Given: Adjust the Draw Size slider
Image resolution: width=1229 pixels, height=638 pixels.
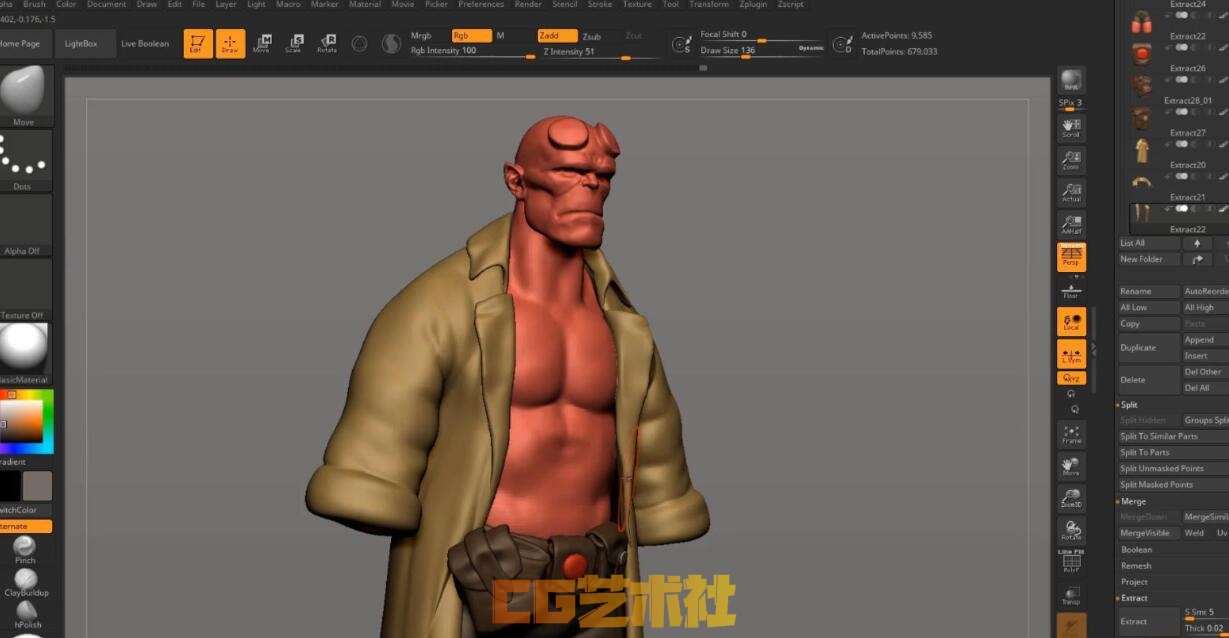Looking at the screenshot, I should click(762, 51).
